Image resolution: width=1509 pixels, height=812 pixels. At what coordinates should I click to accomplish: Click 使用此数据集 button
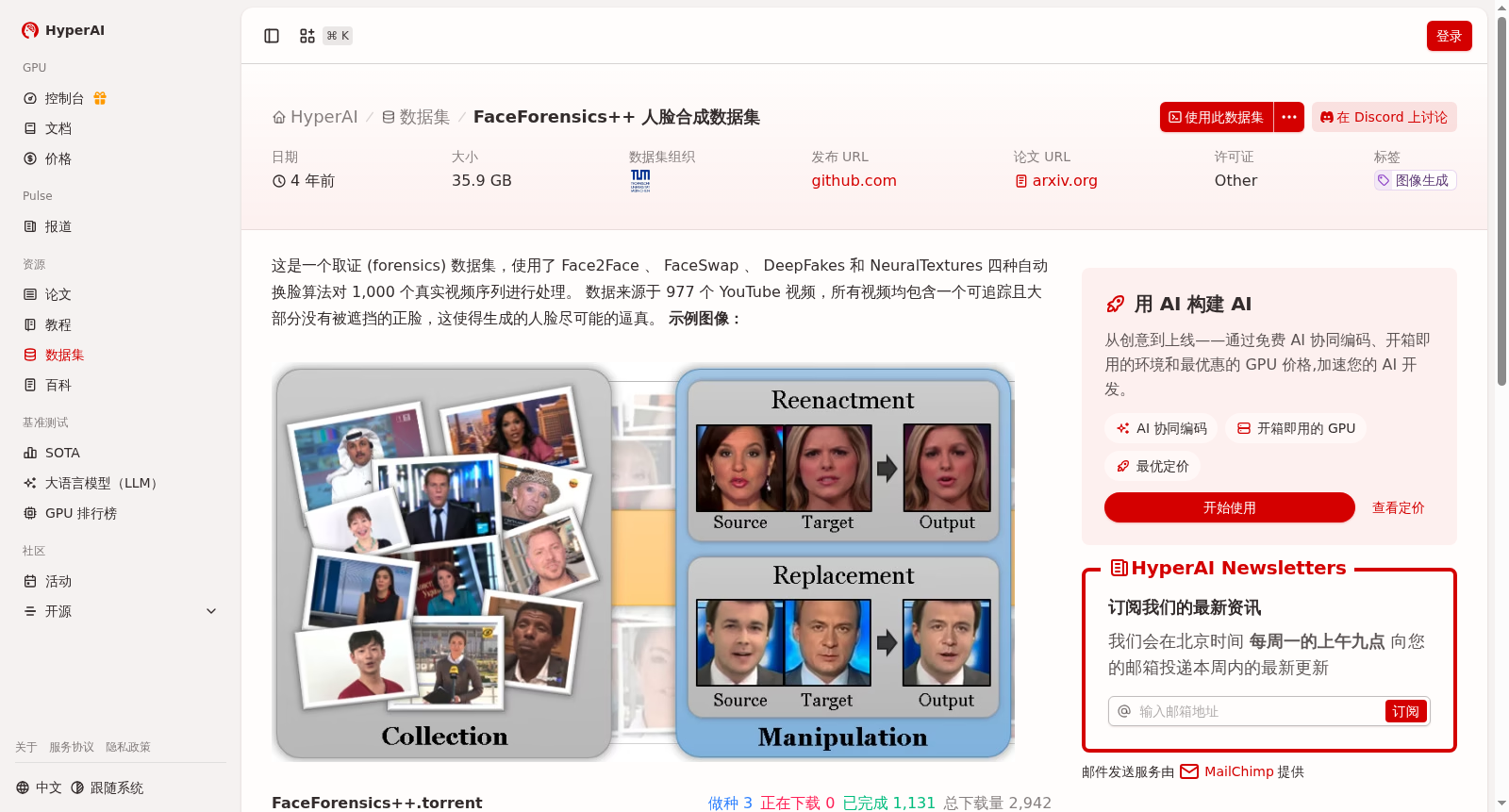[1217, 117]
